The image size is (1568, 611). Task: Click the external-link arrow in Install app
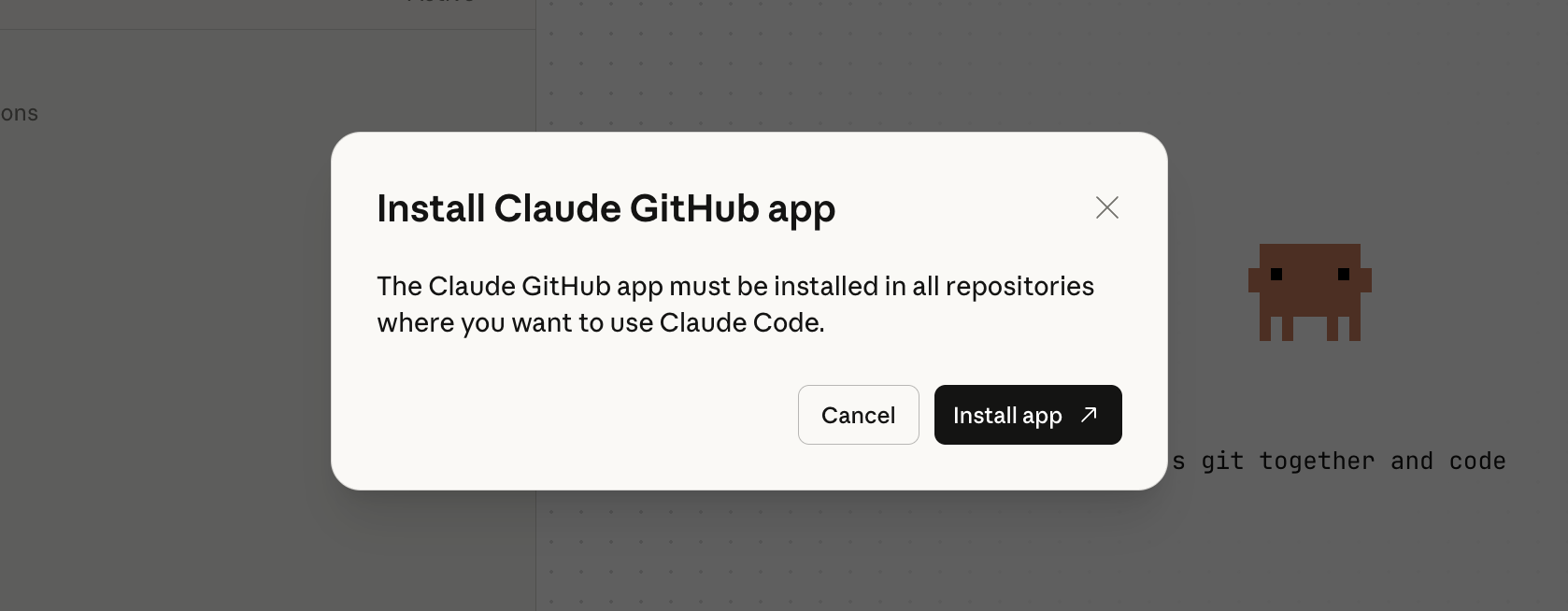[1089, 415]
